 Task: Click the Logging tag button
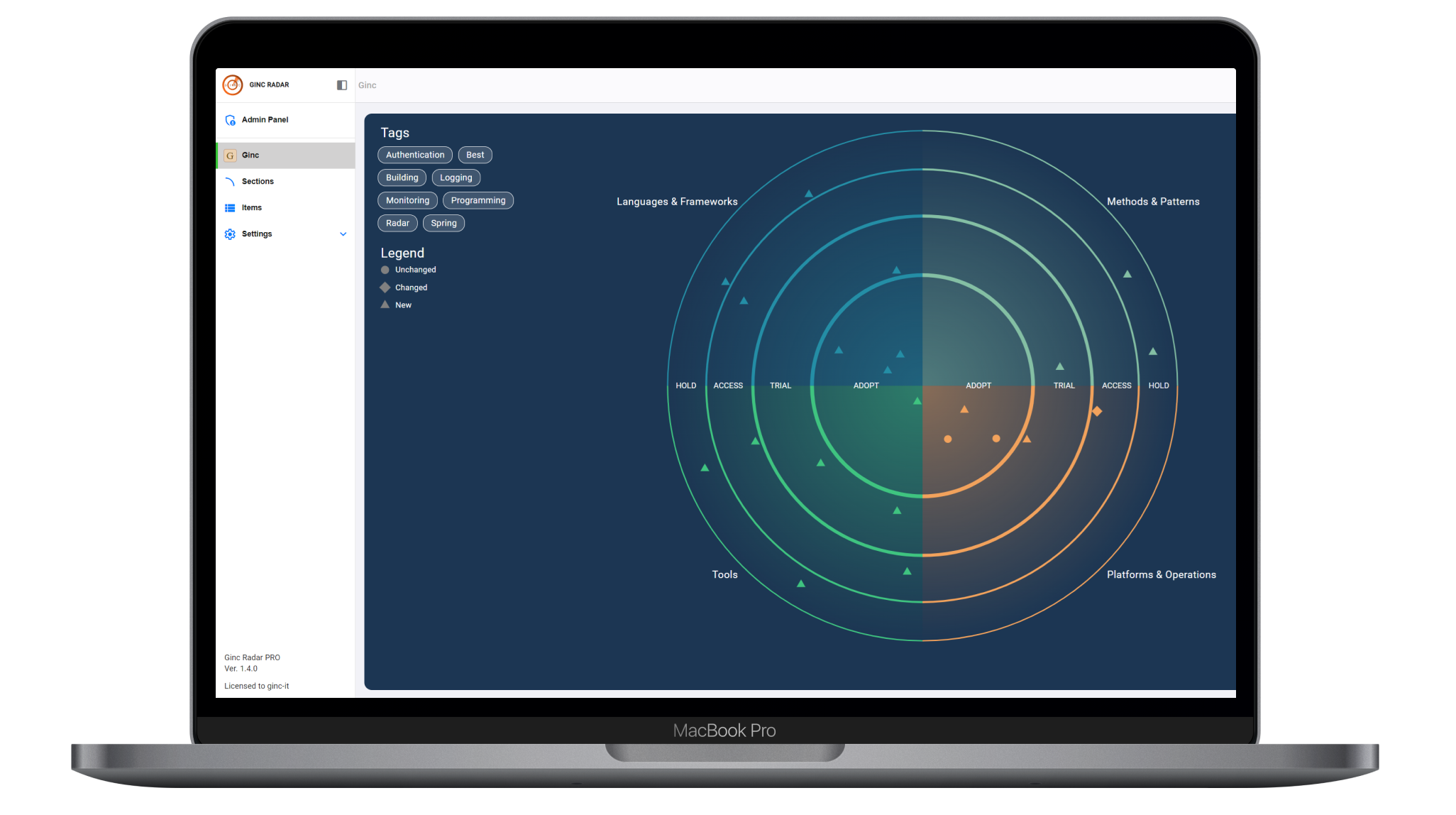tap(455, 177)
